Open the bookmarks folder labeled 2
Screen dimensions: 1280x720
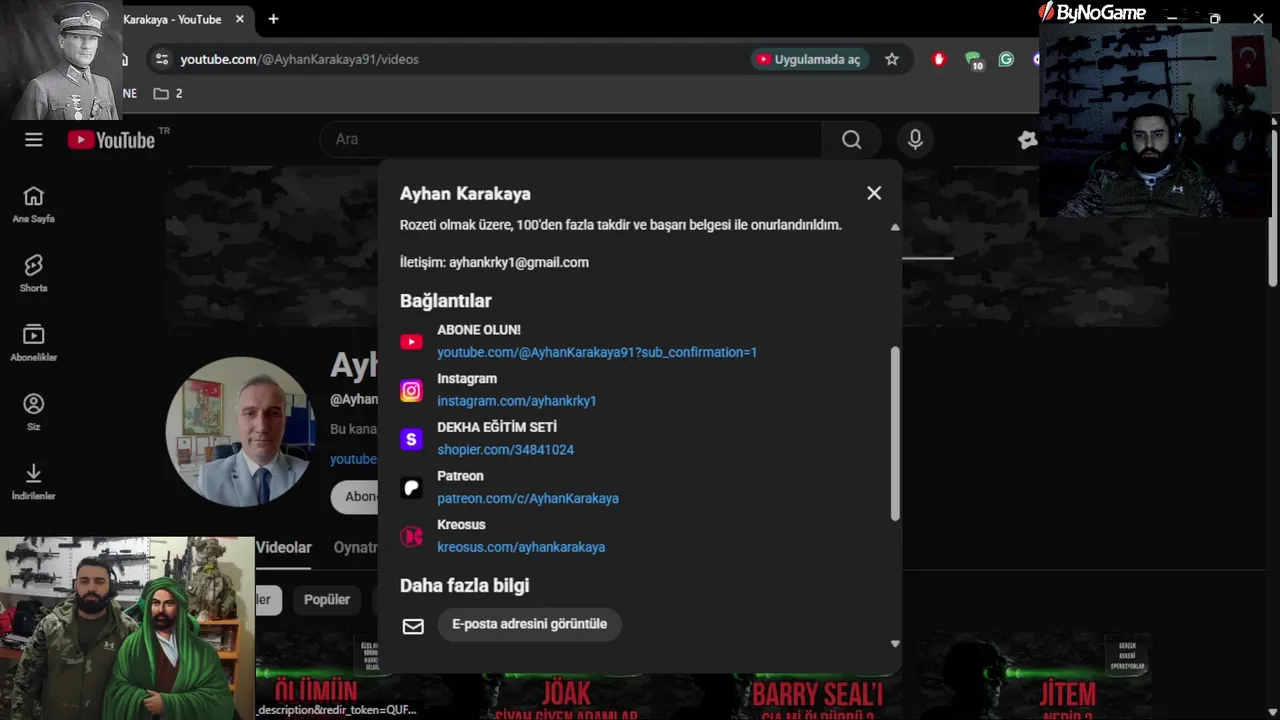(x=167, y=93)
